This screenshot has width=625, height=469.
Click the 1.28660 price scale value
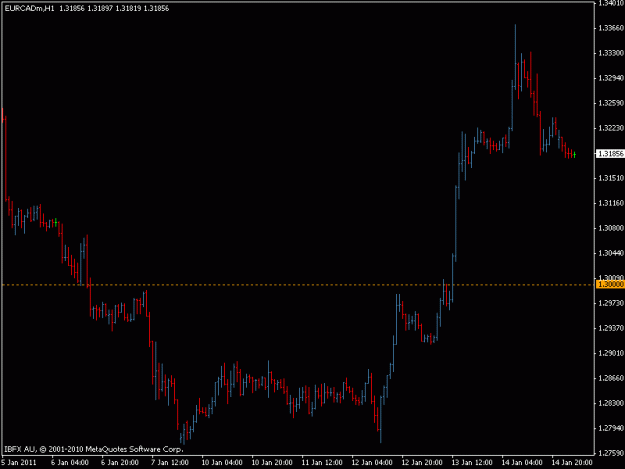[611, 378]
